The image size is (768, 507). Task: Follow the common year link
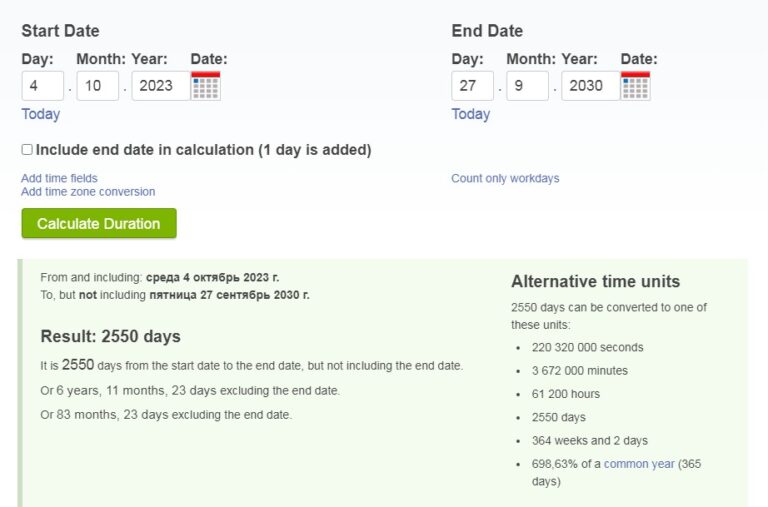[x=639, y=464]
